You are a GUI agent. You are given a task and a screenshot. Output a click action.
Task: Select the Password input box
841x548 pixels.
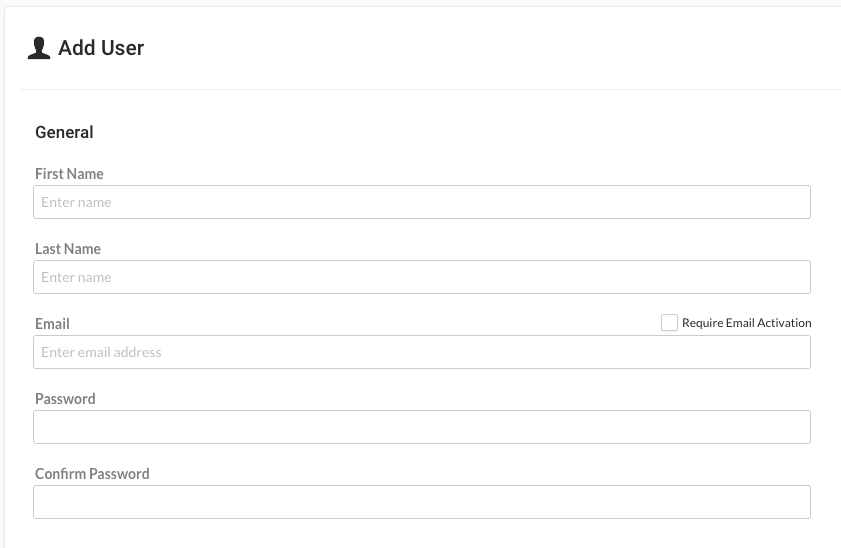pyautogui.click(x=422, y=427)
